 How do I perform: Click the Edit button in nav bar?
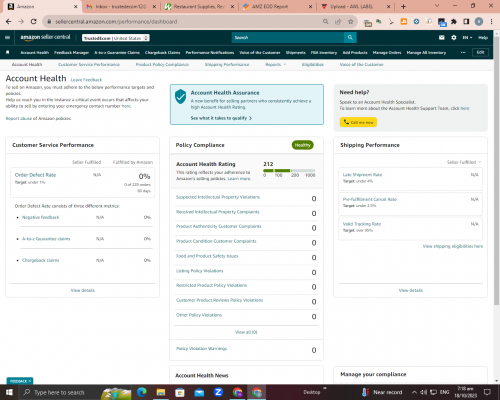click(x=480, y=52)
